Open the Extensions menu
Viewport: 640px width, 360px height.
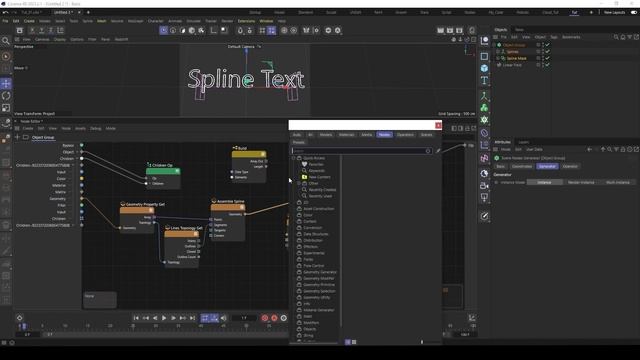pyautogui.click(x=246, y=21)
